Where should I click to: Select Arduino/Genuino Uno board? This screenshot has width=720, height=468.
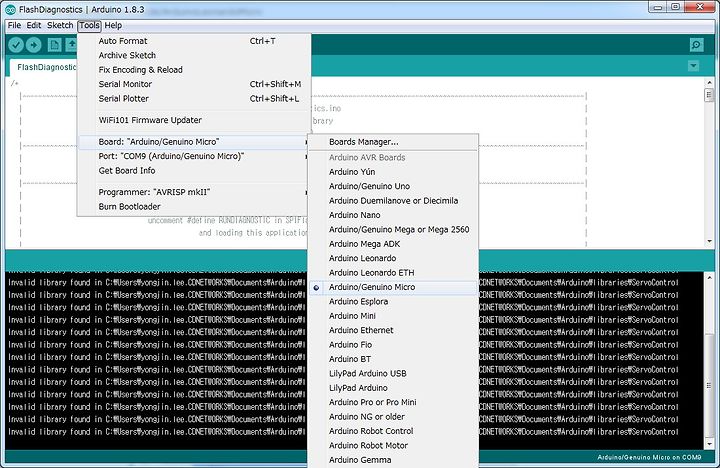393,186
